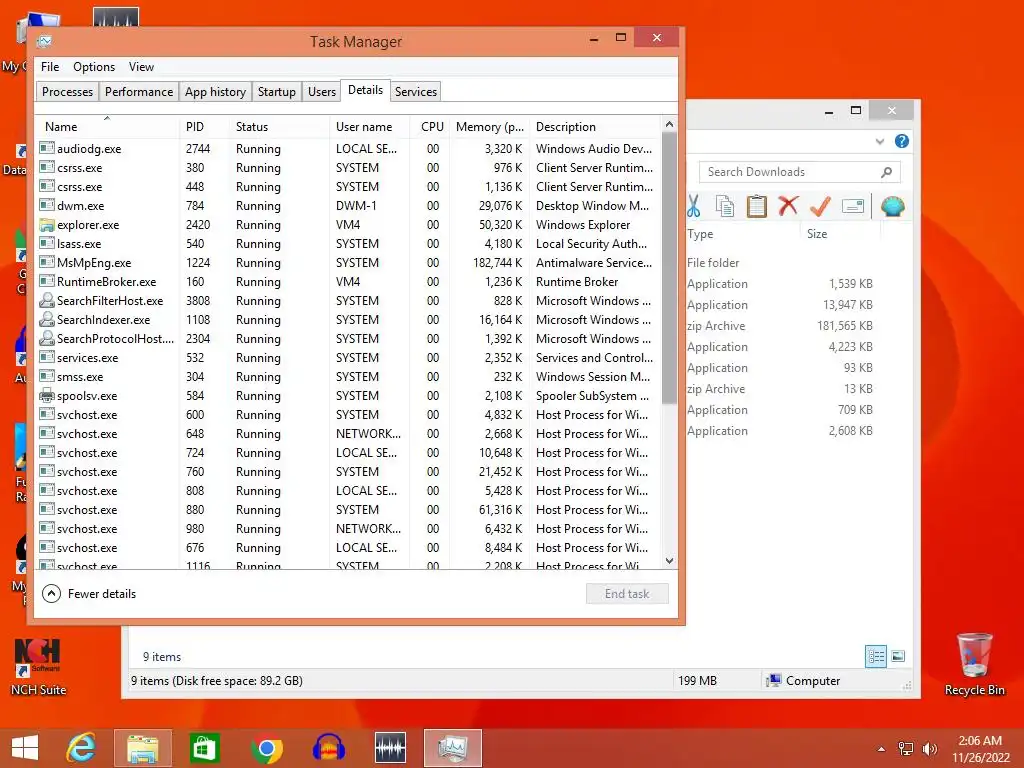The width and height of the screenshot is (1024, 768).
Task: Click the search magnifier in Search Downloads box
Action: click(886, 172)
